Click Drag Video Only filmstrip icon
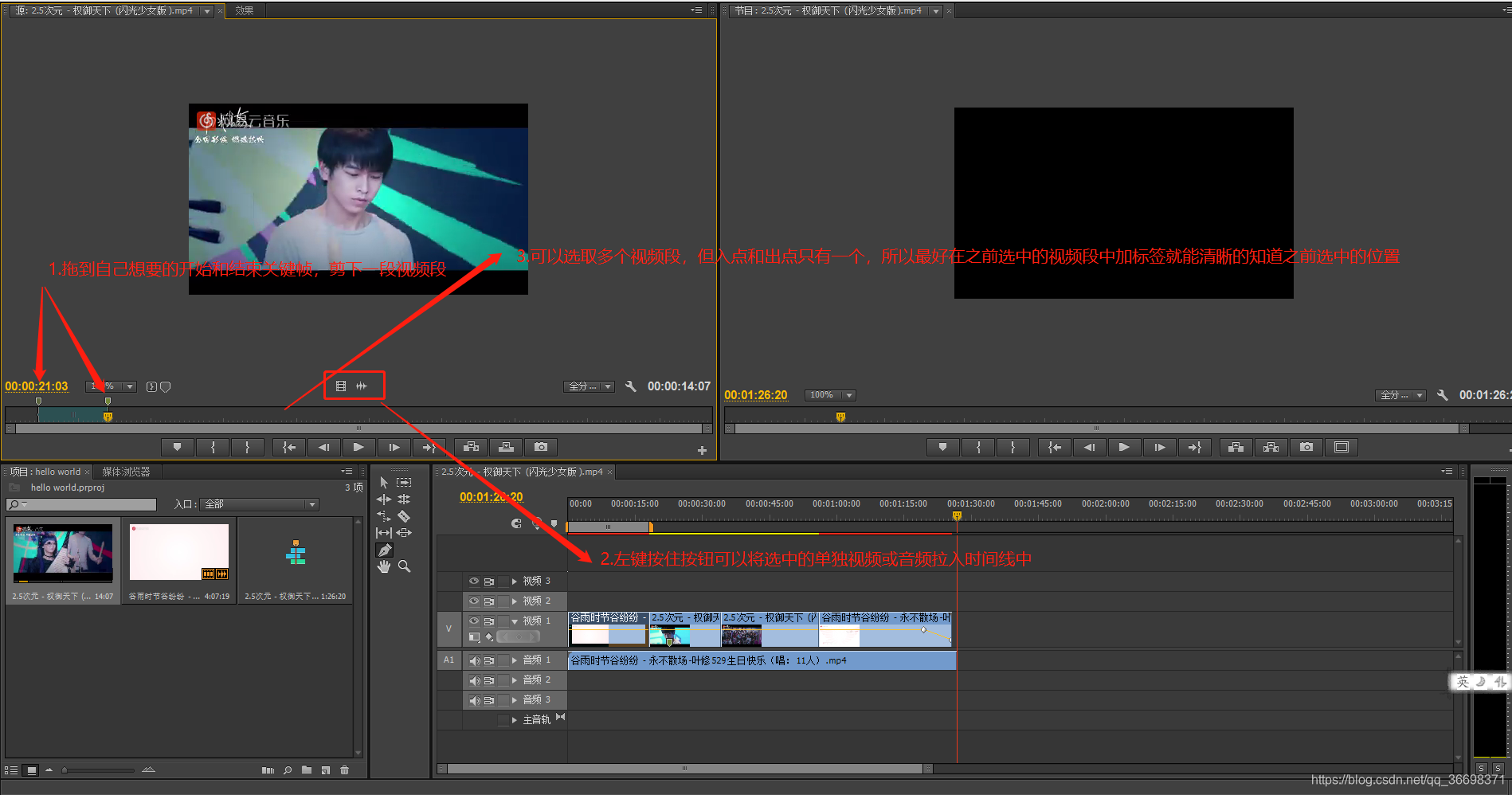 pyautogui.click(x=341, y=386)
